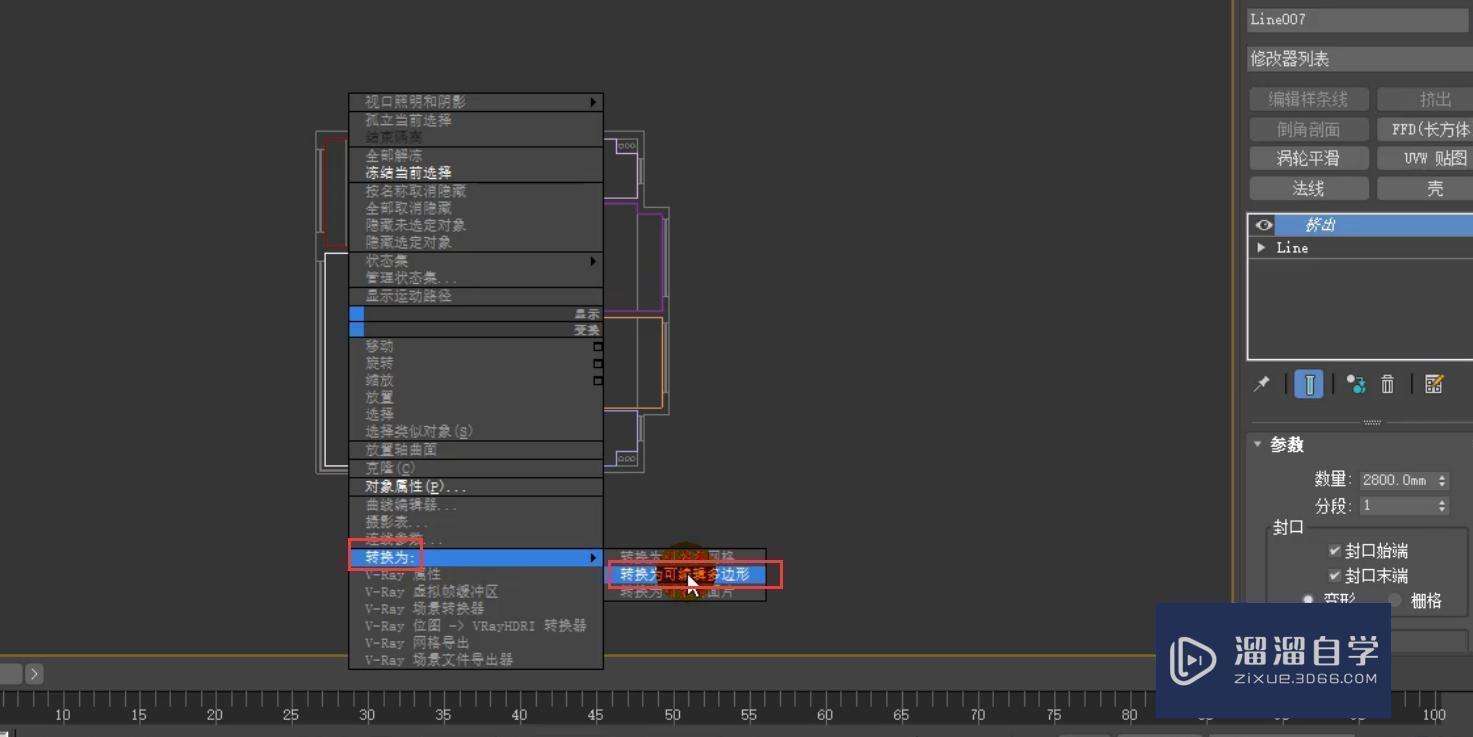Open settings box beside 缩放 menu entry
The image size is (1473, 737).
(x=598, y=381)
